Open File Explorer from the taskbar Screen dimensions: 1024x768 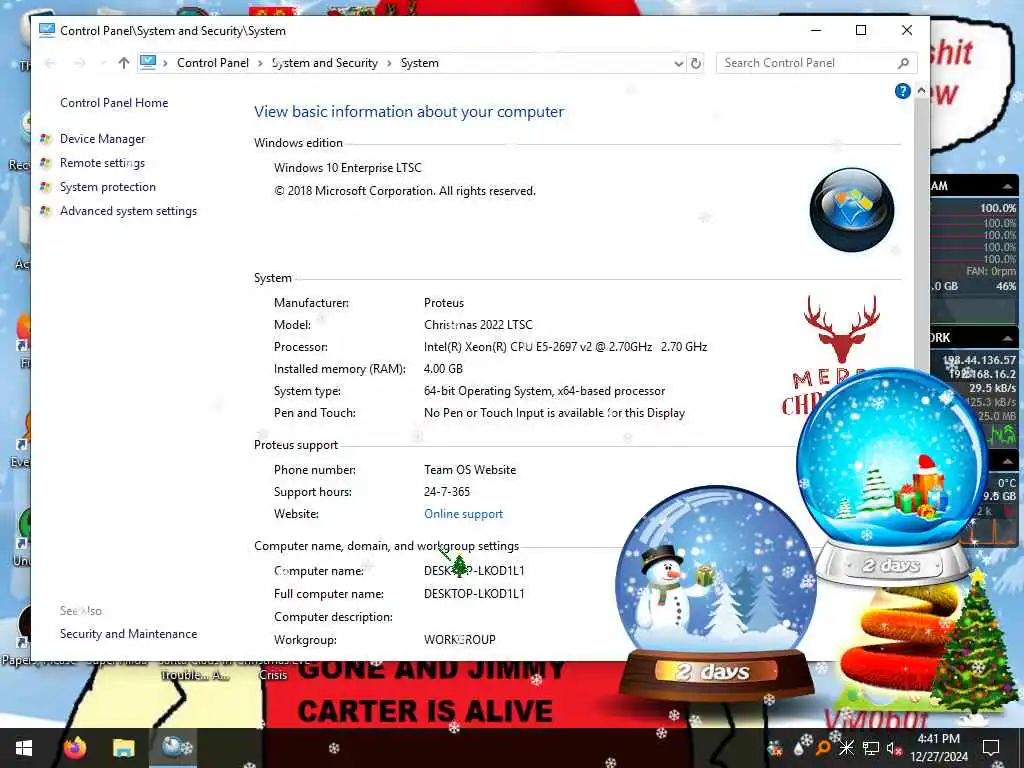[123, 747]
